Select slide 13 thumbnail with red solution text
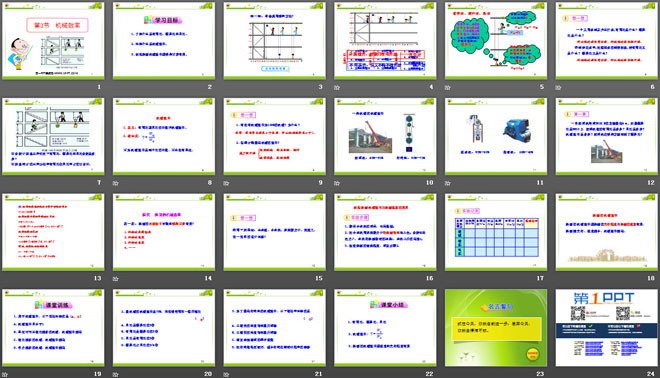The height and width of the screenshot is (378, 660). [x=53, y=232]
